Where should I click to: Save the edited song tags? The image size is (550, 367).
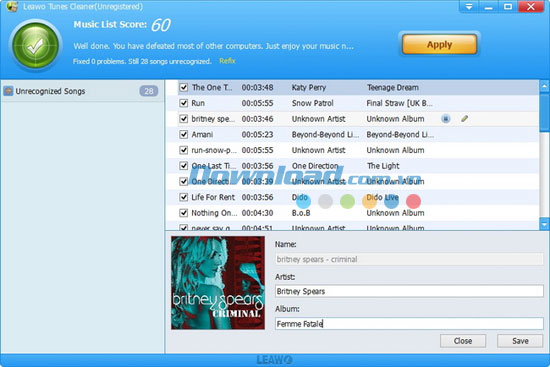coord(520,341)
